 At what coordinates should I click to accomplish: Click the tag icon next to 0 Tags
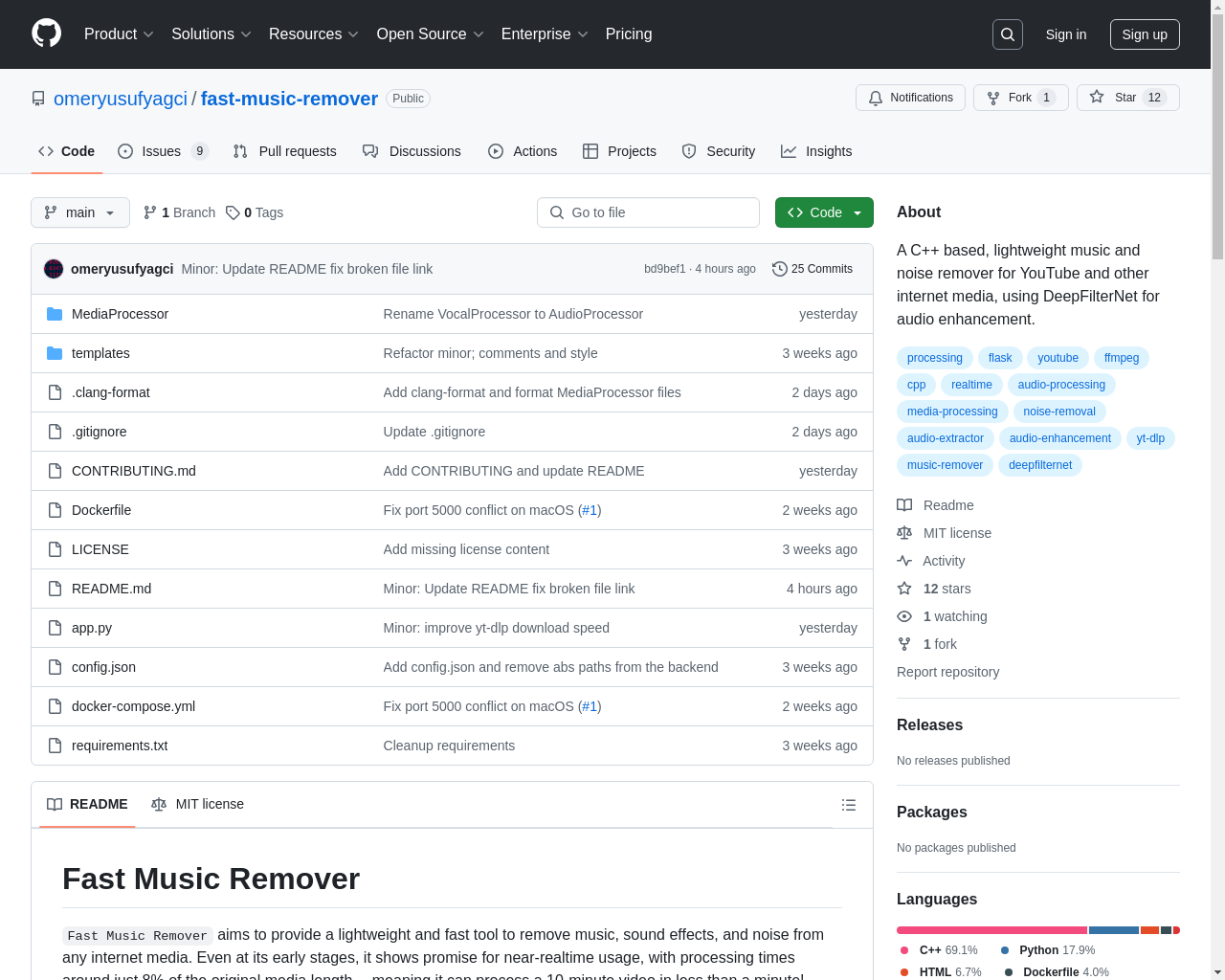pyautogui.click(x=233, y=212)
